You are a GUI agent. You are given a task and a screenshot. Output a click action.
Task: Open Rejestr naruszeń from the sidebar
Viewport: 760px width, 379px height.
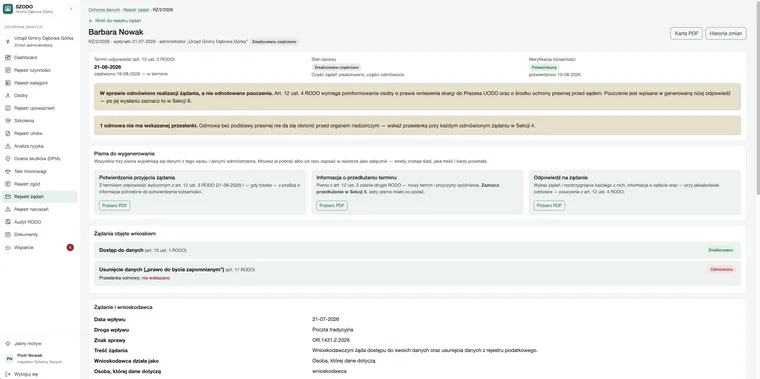click(x=39, y=209)
